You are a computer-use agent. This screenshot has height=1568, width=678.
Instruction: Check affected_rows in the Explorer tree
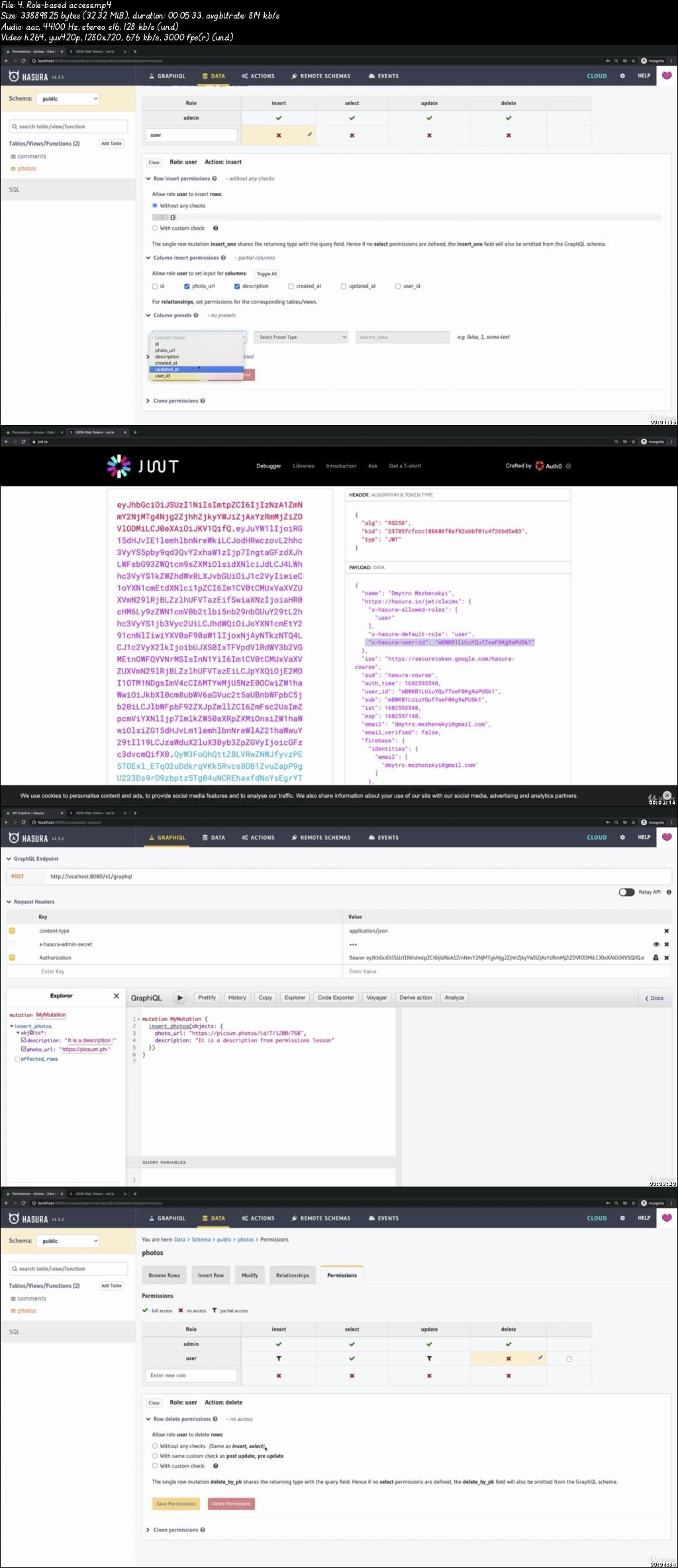pyautogui.click(x=17, y=1059)
